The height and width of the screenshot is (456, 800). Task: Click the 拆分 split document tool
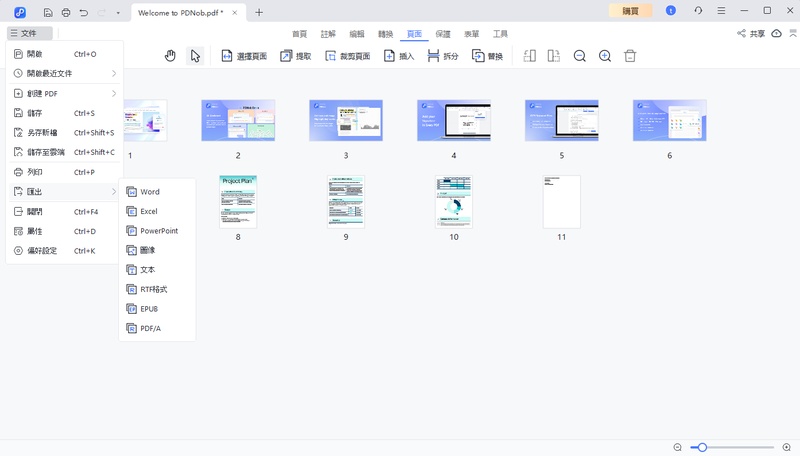point(443,56)
